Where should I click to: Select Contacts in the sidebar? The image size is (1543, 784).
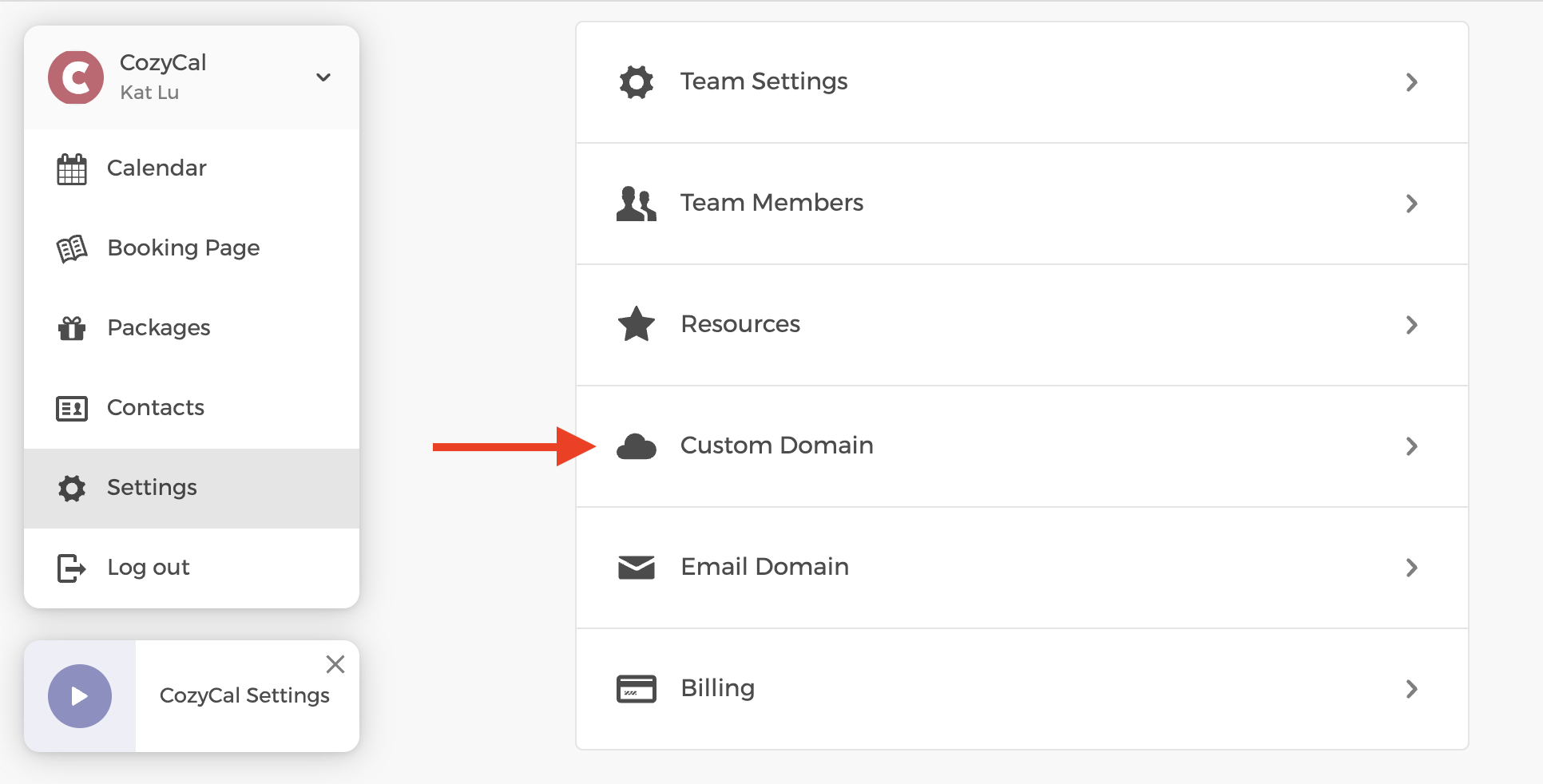(x=192, y=408)
